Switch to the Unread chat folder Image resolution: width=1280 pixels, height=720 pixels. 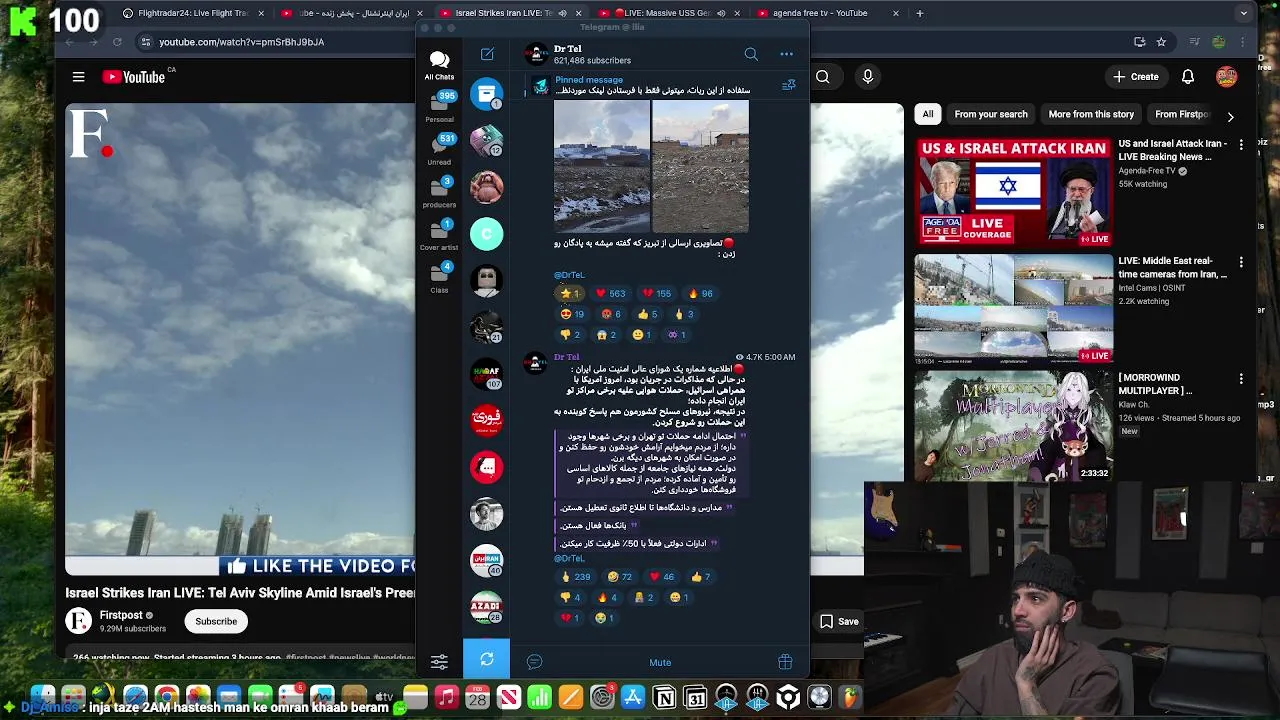click(x=439, y=150)
